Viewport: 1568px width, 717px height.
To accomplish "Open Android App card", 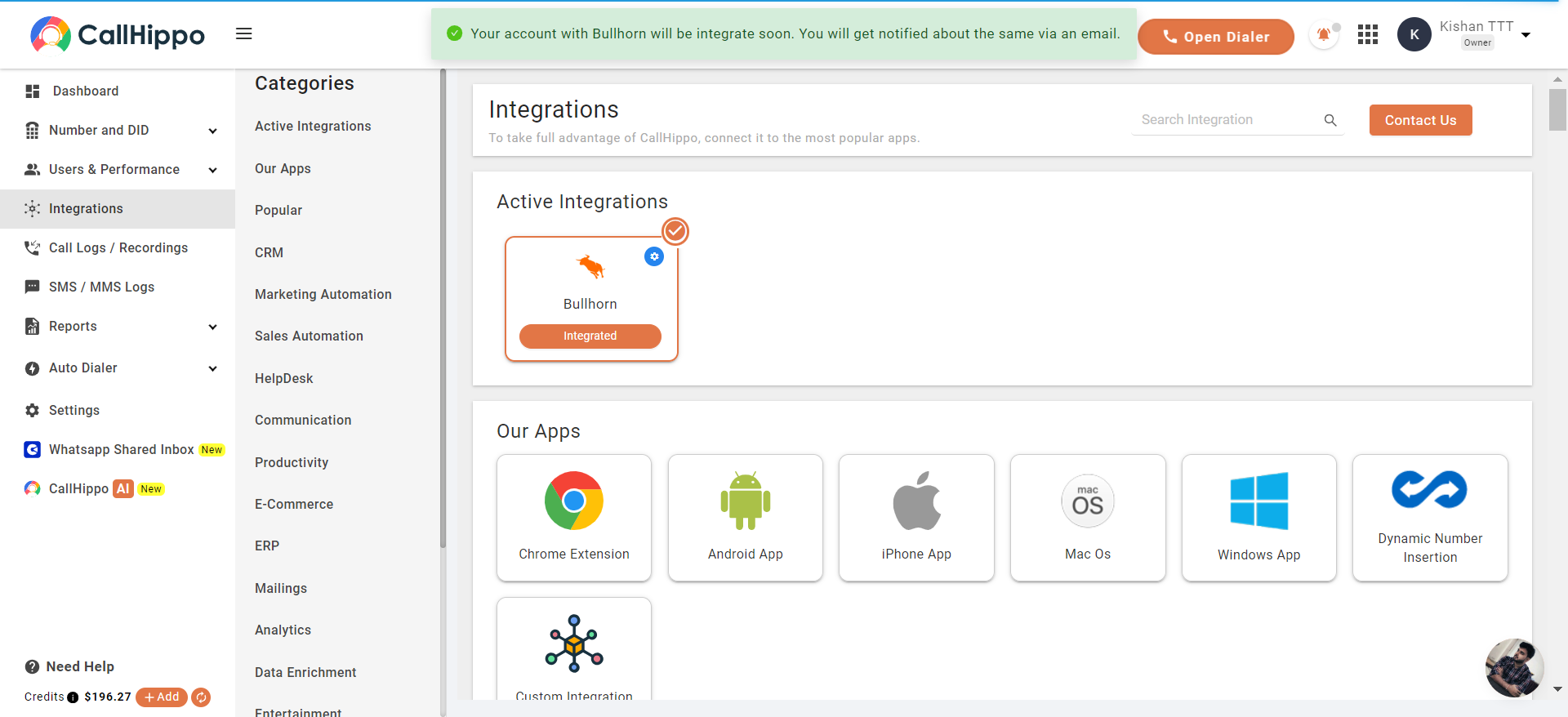I will [746, 518].
